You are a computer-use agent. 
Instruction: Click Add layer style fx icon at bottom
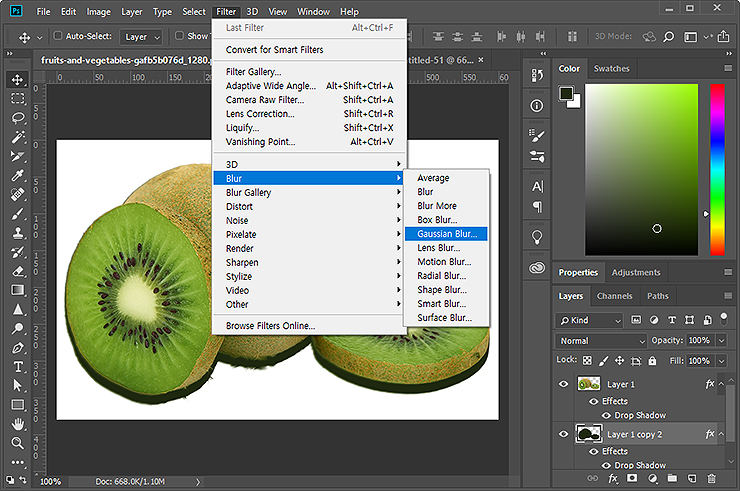(613, 479)
